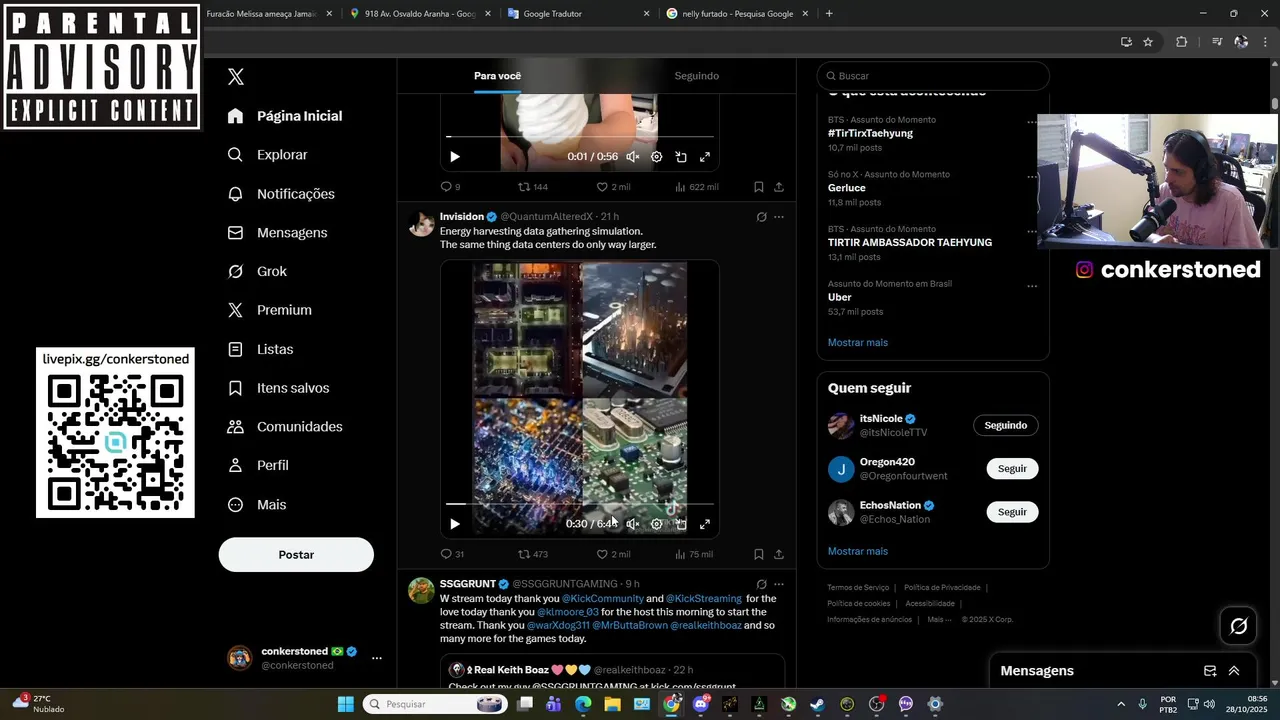Open the #TirTirxTaehyung trending topic
1280x720 pixels.
pos(870,133)
